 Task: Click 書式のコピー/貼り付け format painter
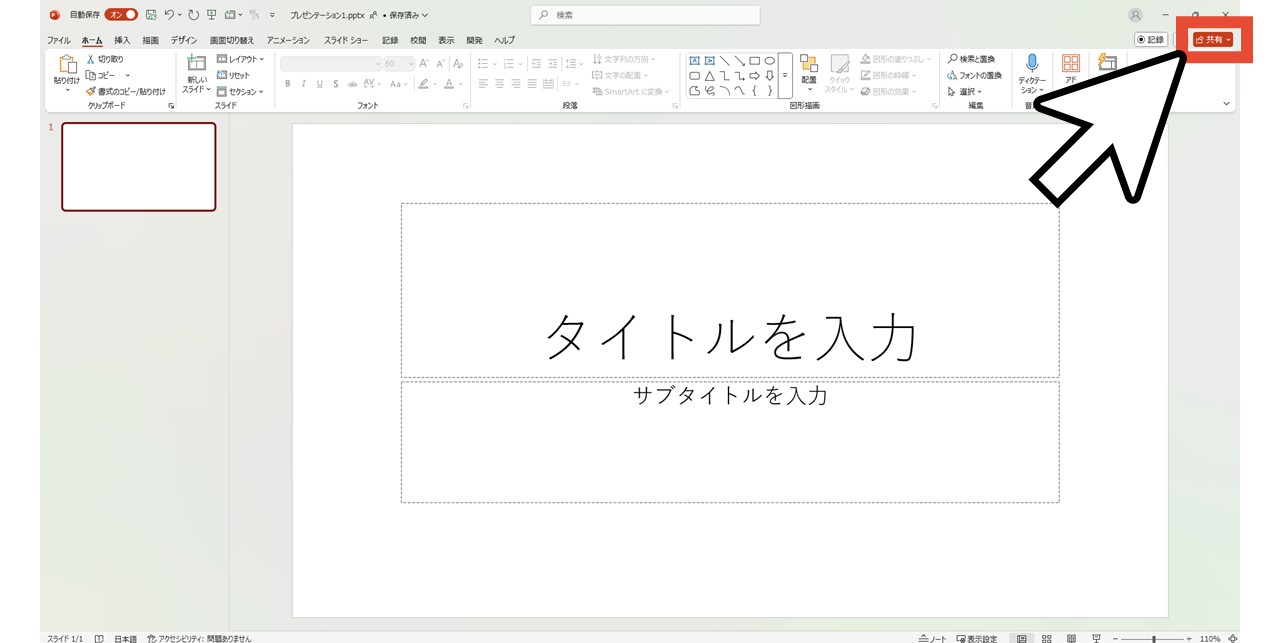click(126, 91)
